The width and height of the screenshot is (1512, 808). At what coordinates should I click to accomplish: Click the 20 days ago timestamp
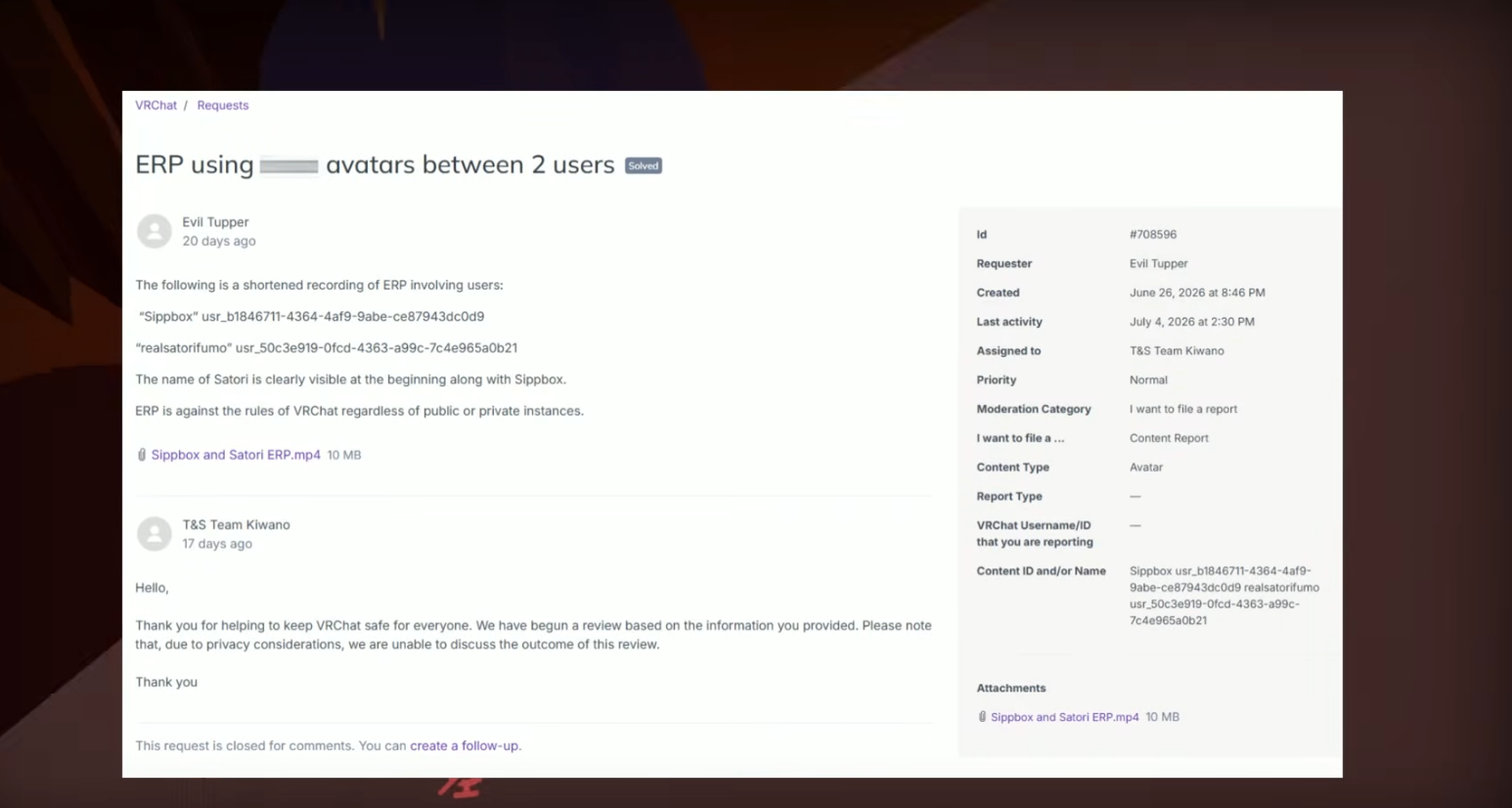(219, 242)
